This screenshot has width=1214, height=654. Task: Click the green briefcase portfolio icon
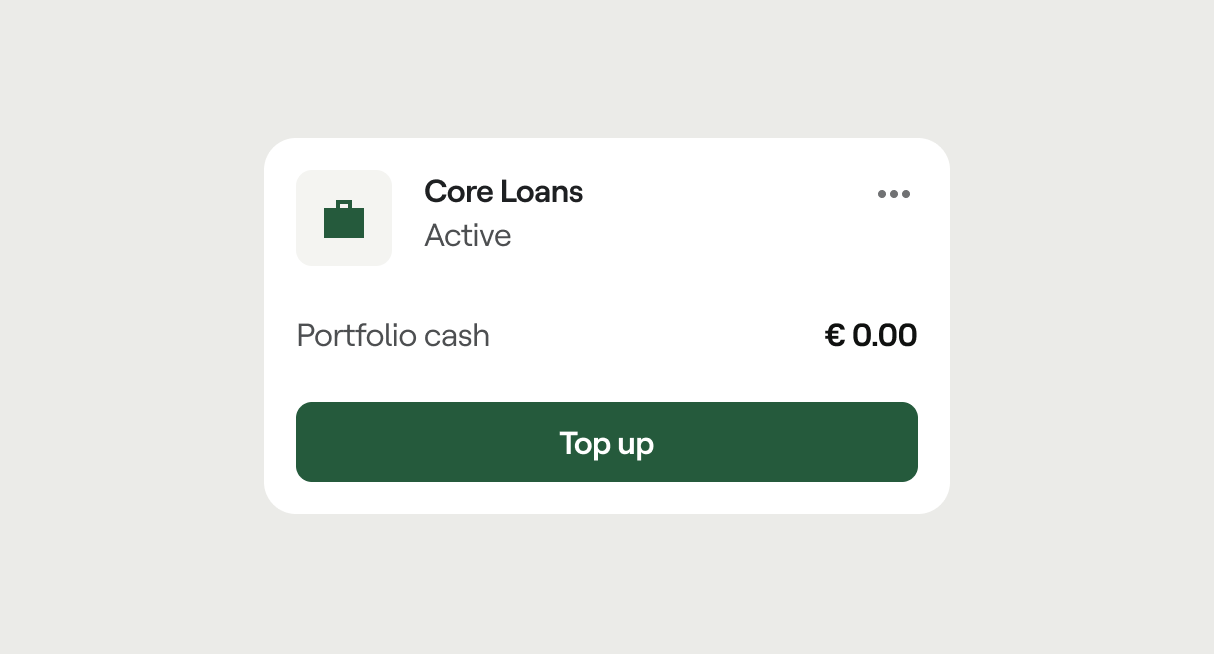click(x=344, y=219)
